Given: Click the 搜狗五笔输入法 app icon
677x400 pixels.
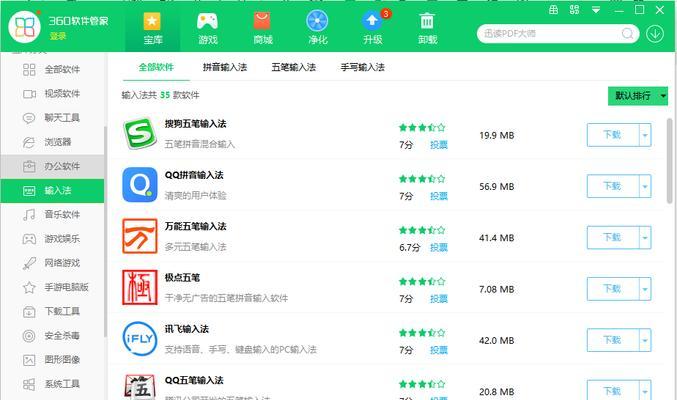Looking at the screenshot, I should [x=139, y=133].
